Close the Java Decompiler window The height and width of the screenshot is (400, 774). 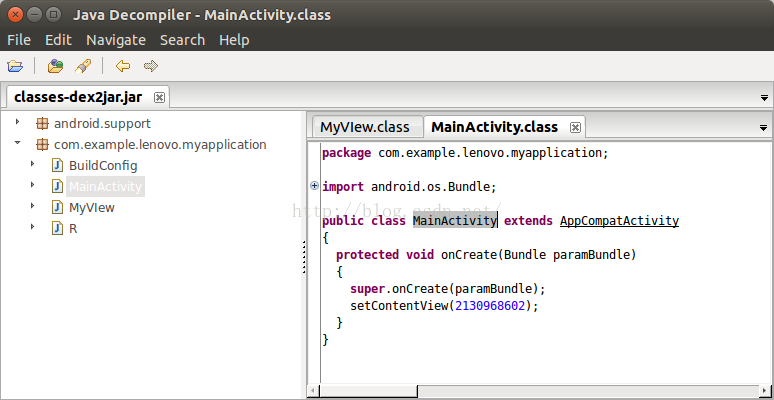15,14
